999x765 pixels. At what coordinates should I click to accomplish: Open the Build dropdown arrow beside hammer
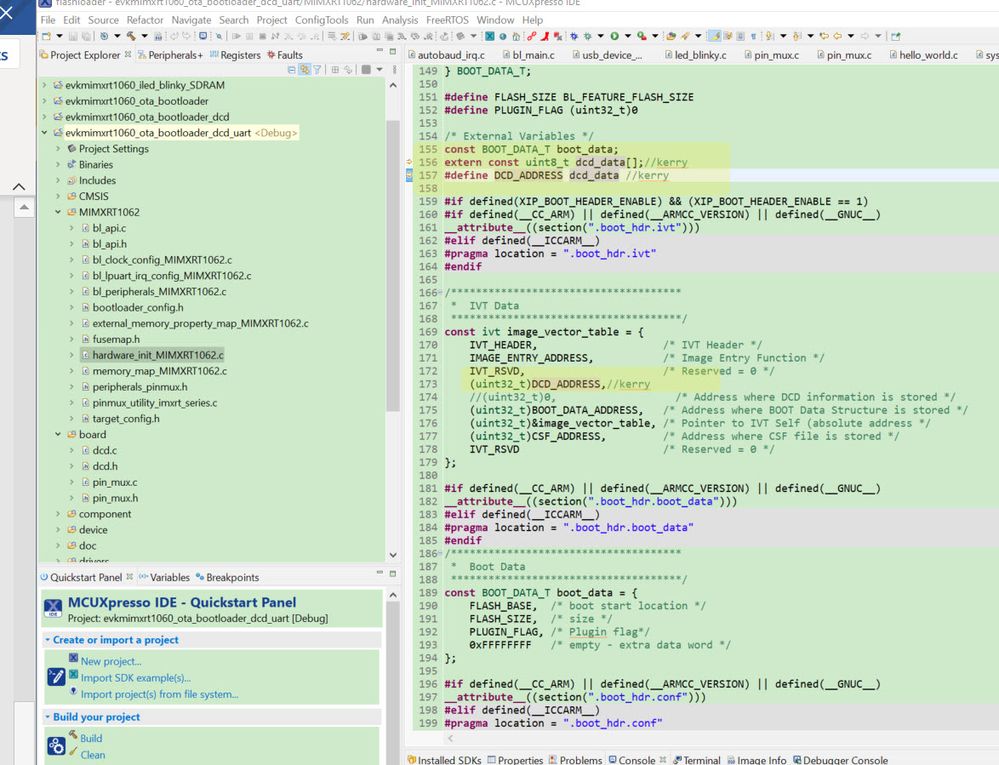(x=145, y=36)
